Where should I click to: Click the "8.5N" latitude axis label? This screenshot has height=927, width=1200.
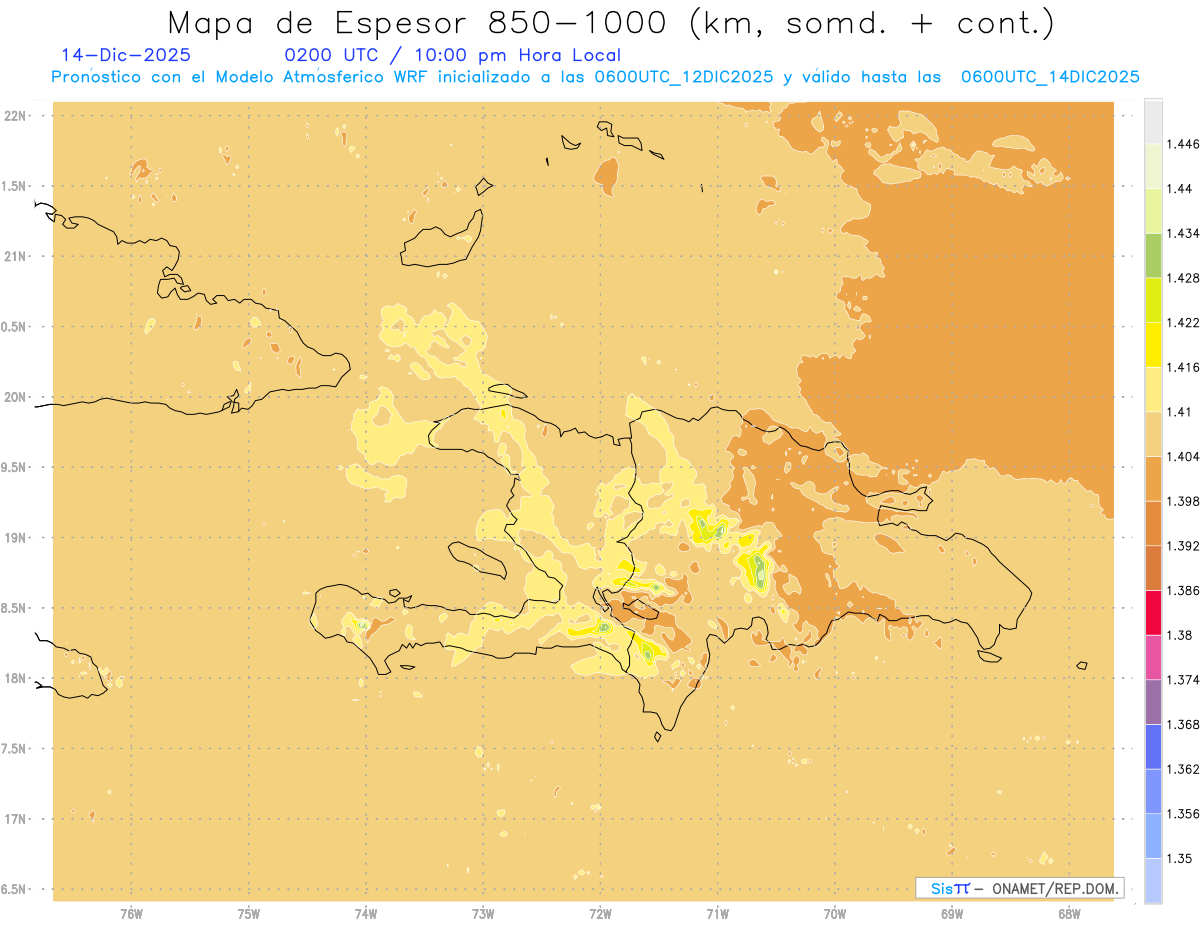15,608
